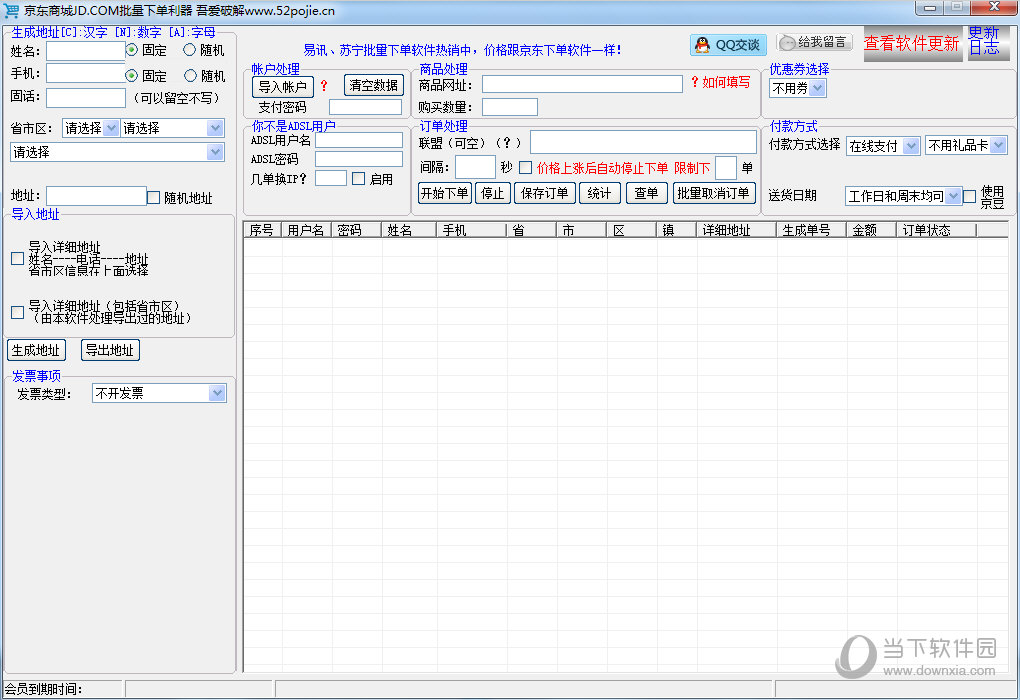
Task: Click the 手机 input field
Action: tap(86, 73)
